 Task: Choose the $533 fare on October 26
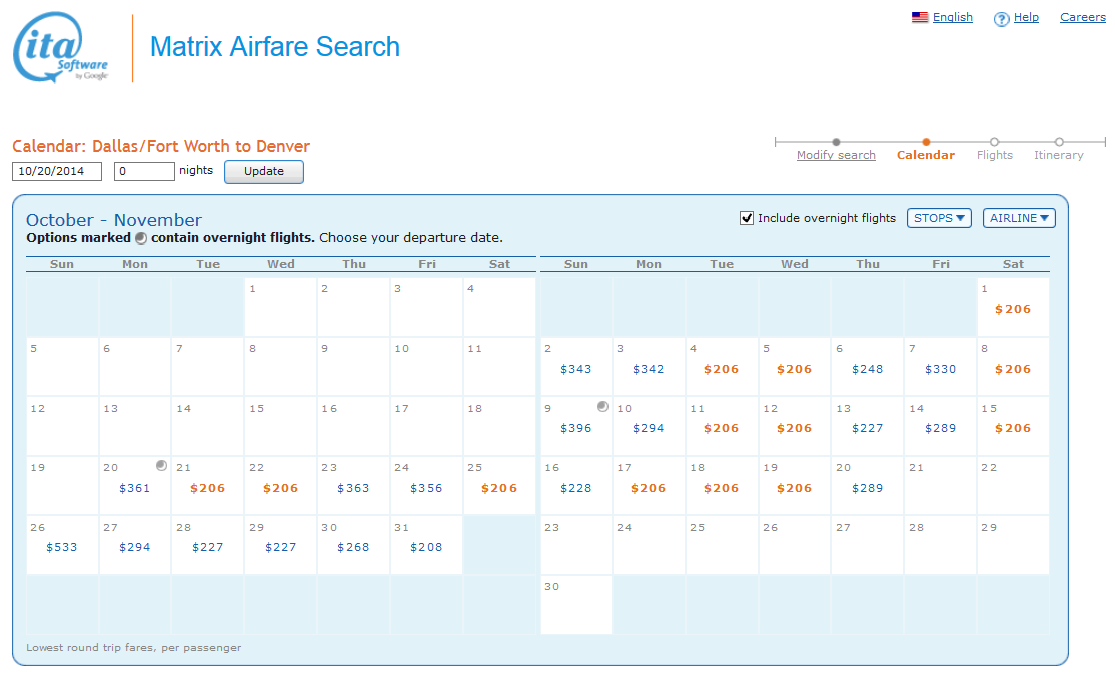62,547
